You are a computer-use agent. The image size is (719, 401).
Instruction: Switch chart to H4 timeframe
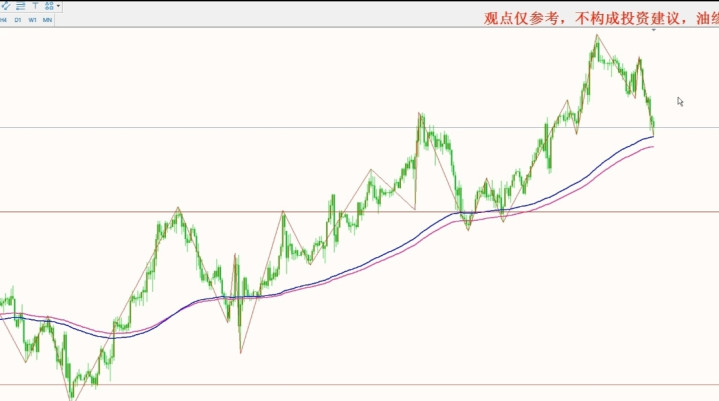coord(3,20)
